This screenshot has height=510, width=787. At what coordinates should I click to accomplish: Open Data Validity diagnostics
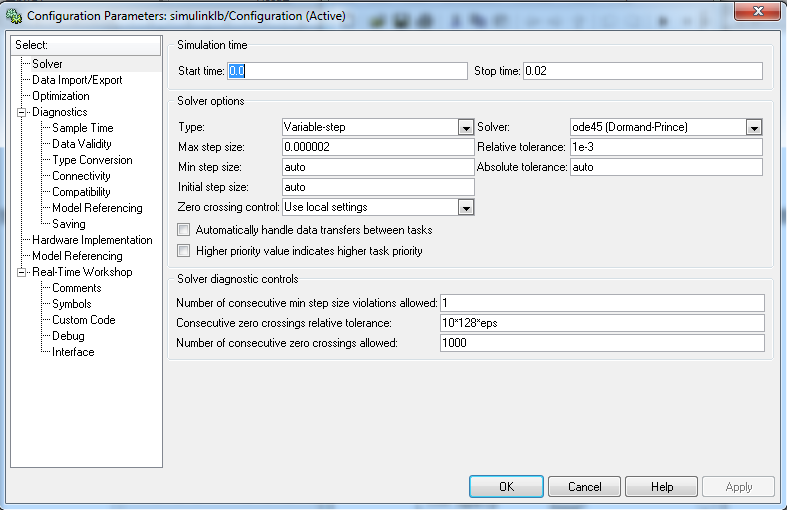pos(82,144)
